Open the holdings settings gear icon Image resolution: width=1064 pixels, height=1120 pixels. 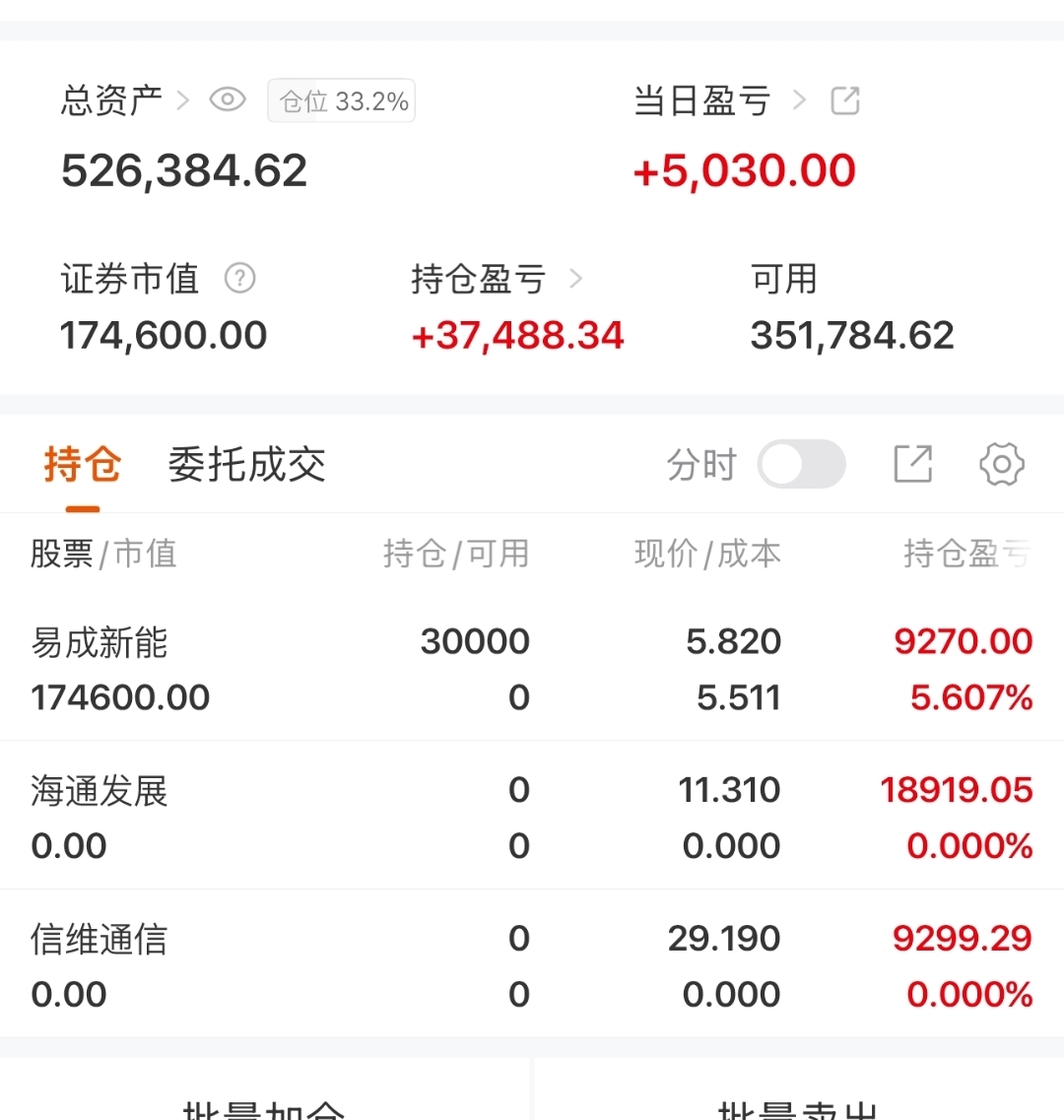coord(1002,464)
